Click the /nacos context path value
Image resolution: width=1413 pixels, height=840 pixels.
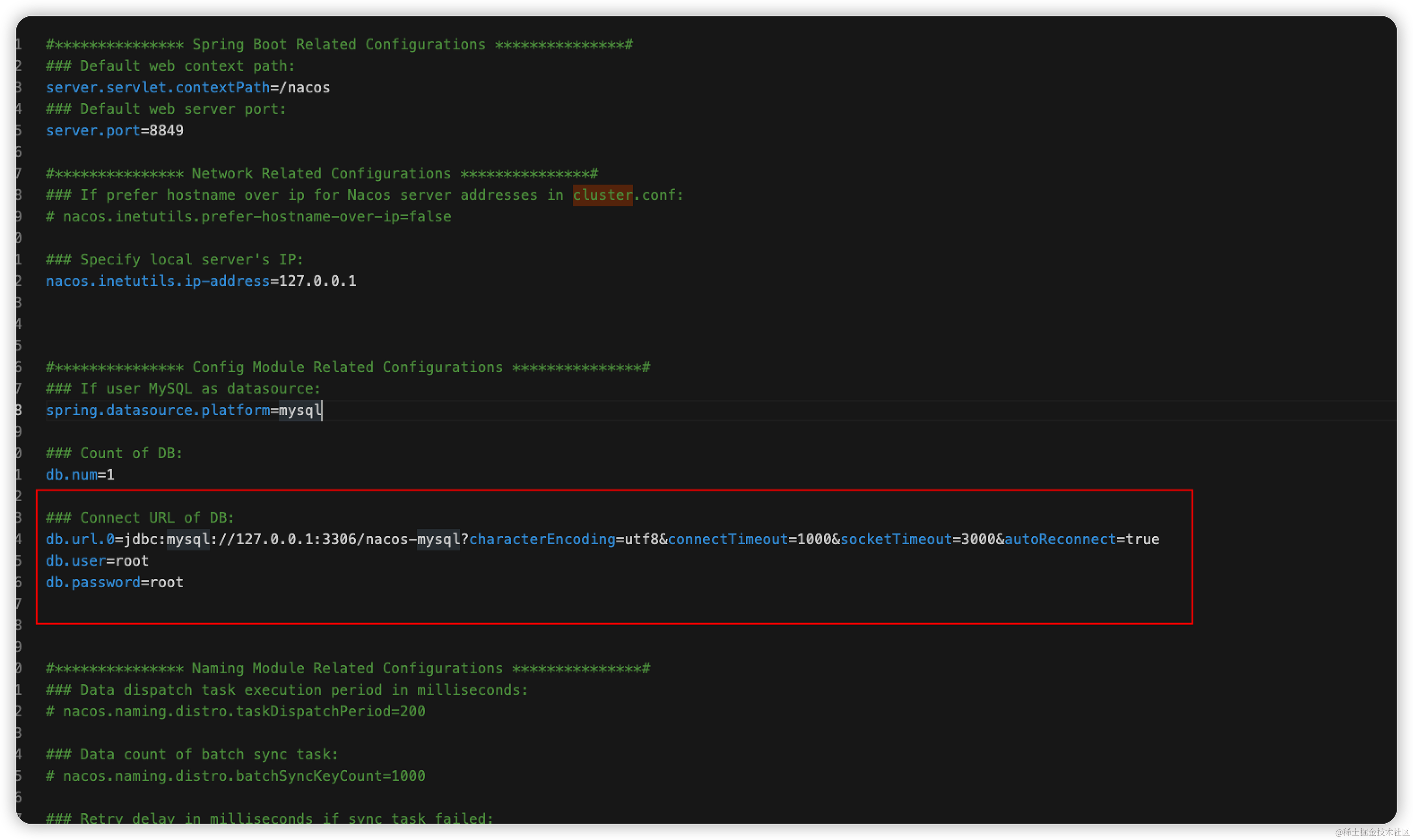click(305, 88)
